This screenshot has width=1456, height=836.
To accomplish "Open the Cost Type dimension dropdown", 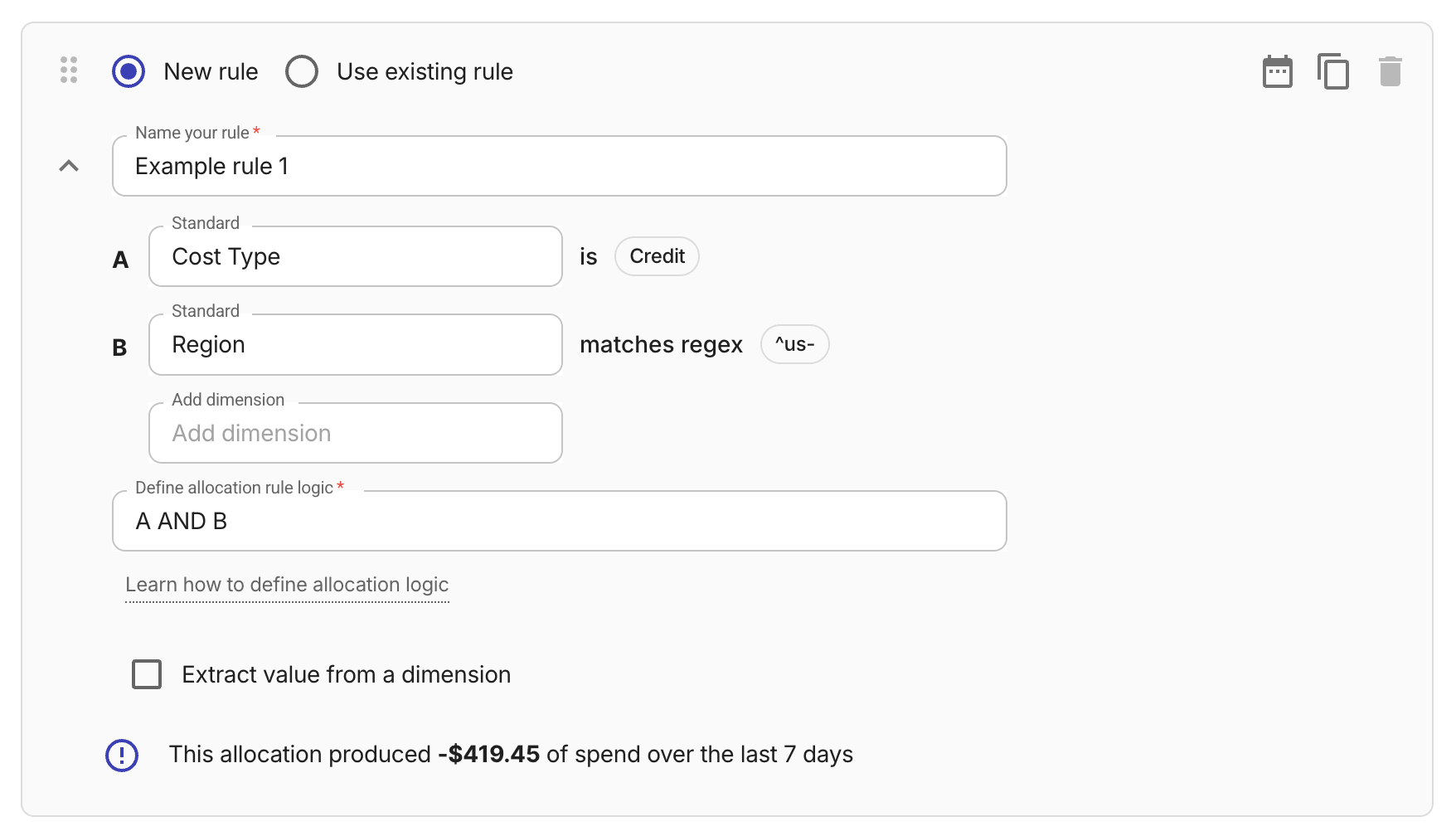I will coord(356,256).
